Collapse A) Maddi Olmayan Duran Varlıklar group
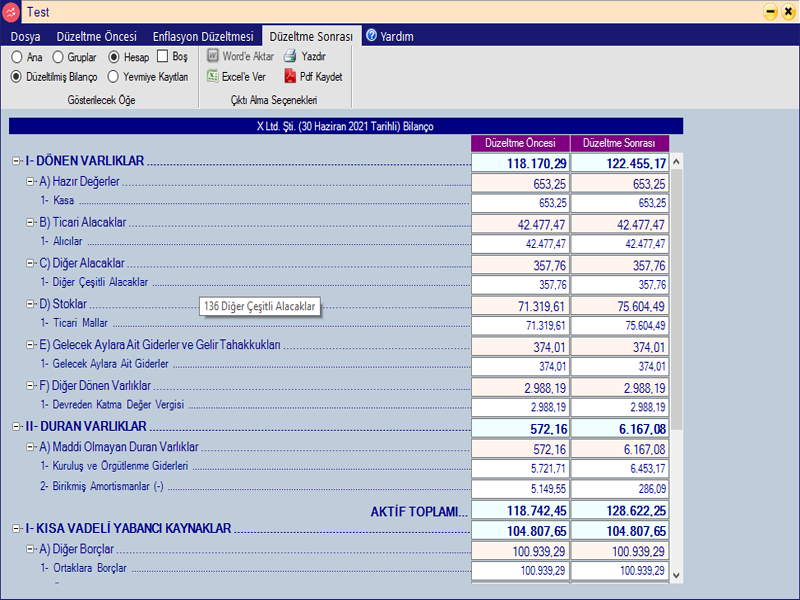The height and width of the screenshot is (600, 800). (30, 447)
